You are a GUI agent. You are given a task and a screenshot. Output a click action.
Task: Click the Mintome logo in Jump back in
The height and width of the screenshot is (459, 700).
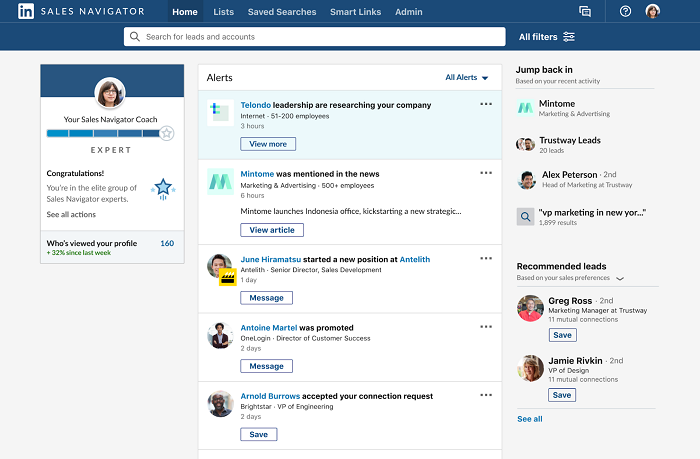(526, 108)
